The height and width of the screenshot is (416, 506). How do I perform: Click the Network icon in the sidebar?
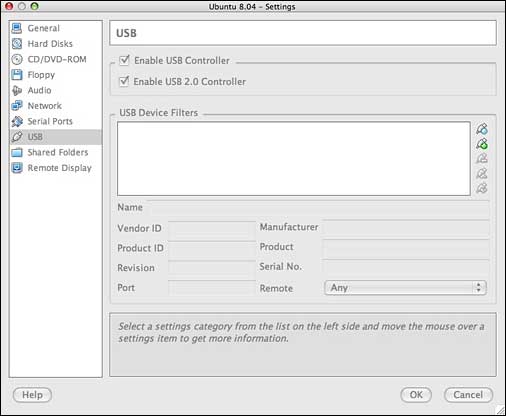point(17,106)
